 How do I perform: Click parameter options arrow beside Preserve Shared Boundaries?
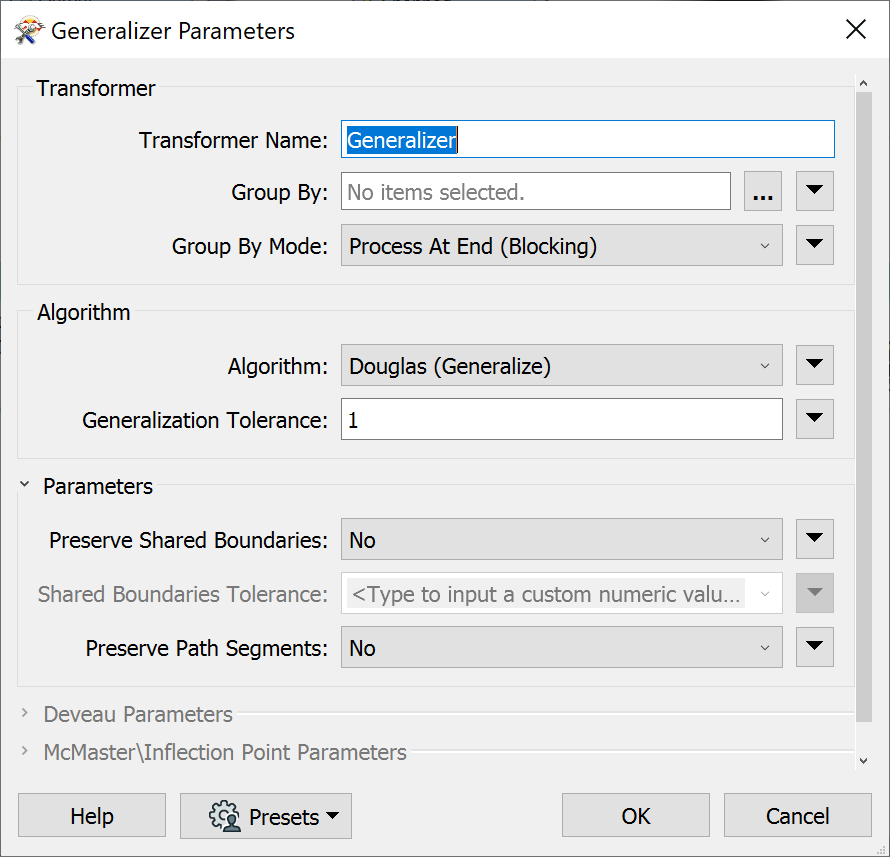pos(815,539)
